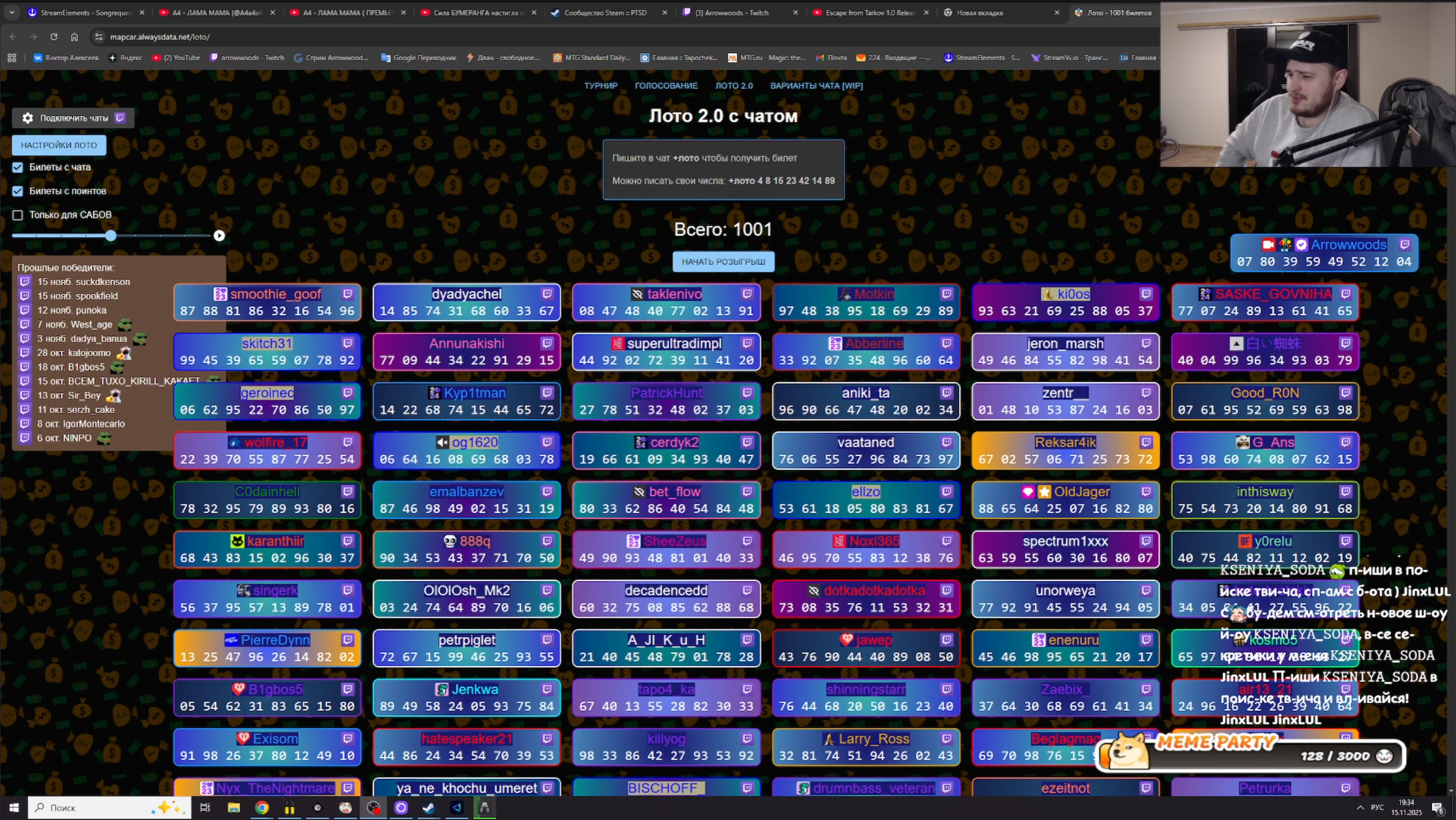
Task: Open the site info control in the address bar
Action: tap(99, 37)
